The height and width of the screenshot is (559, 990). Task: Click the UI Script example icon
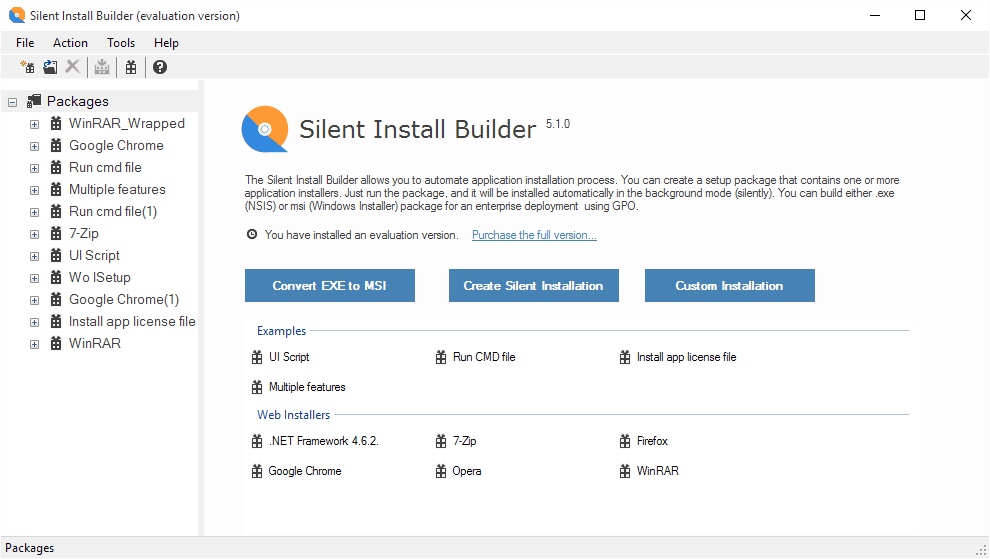[257, 357]
